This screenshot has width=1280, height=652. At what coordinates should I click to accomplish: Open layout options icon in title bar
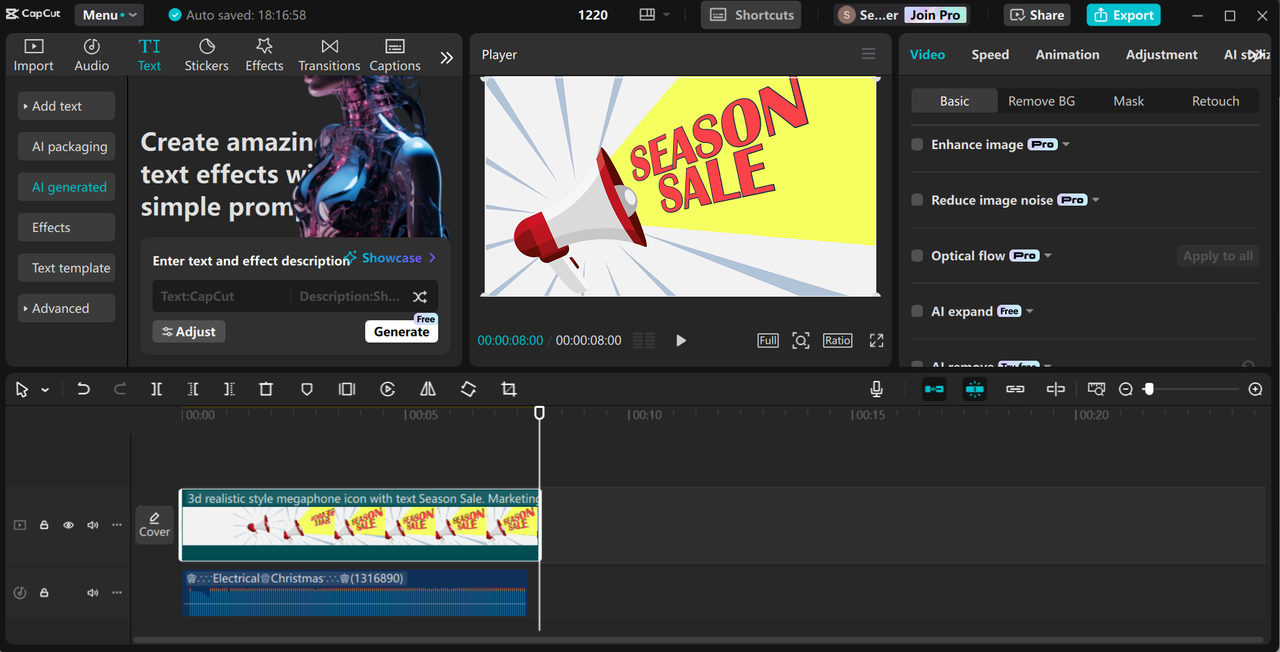click(x=646, y=15)
